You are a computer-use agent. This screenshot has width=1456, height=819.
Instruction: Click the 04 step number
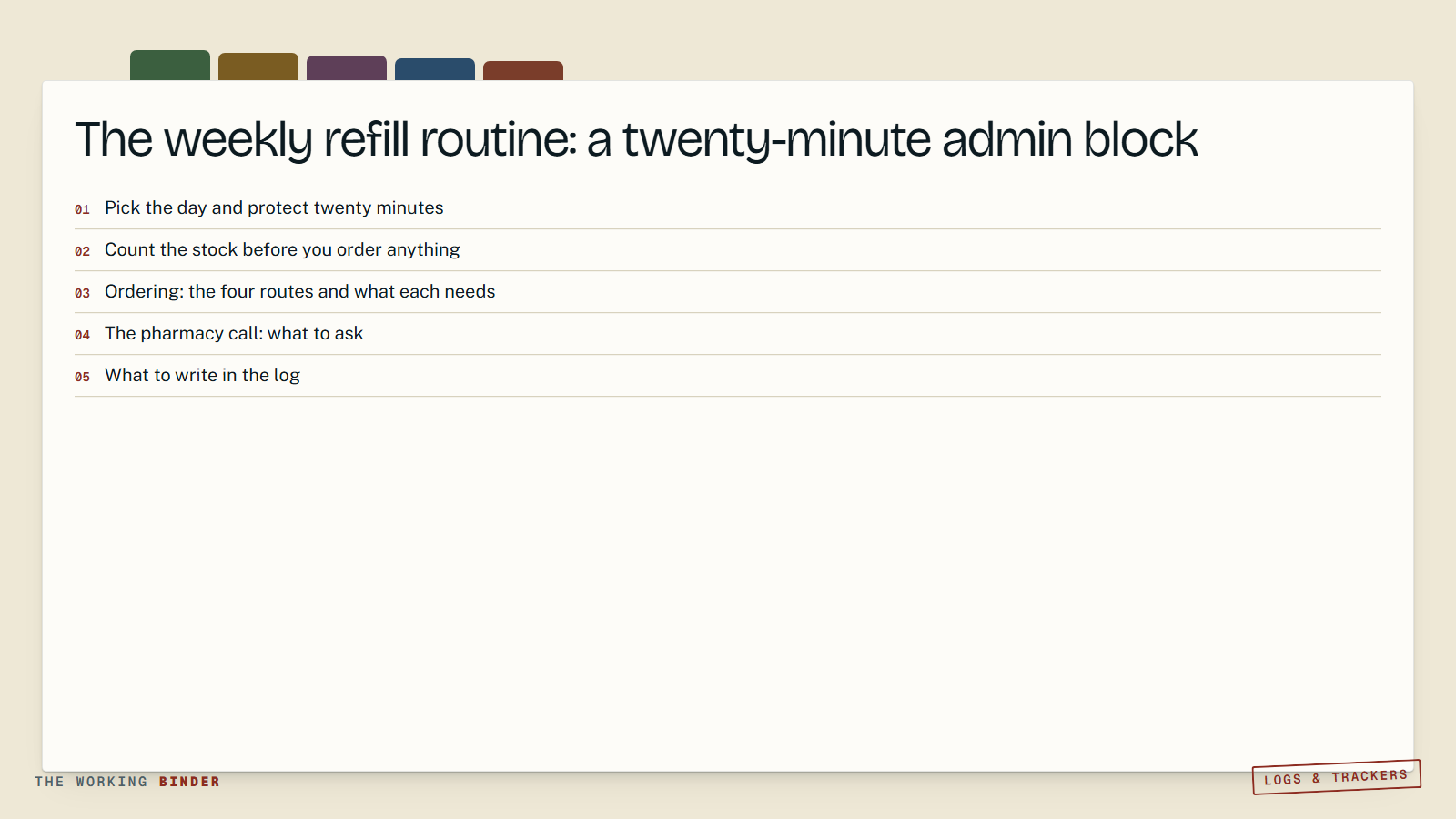(82, 335)
